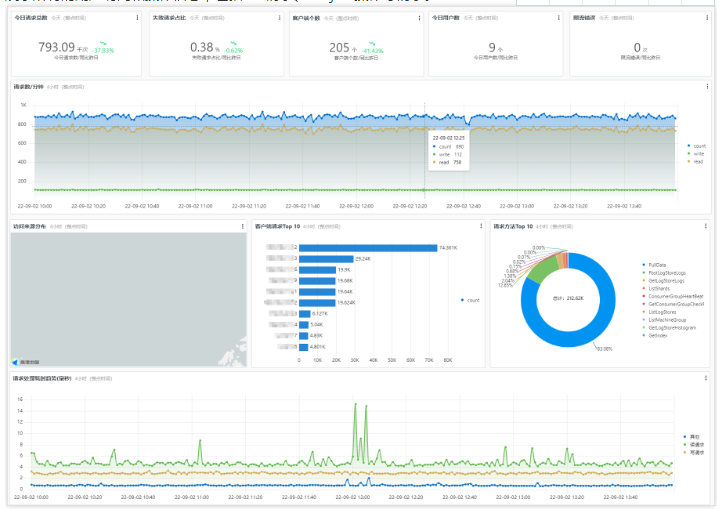The height and width of the screenshot is (510, 722).
Task: Open the 今日请求总数 card's three-dot menu
Action: pos(137,18)
